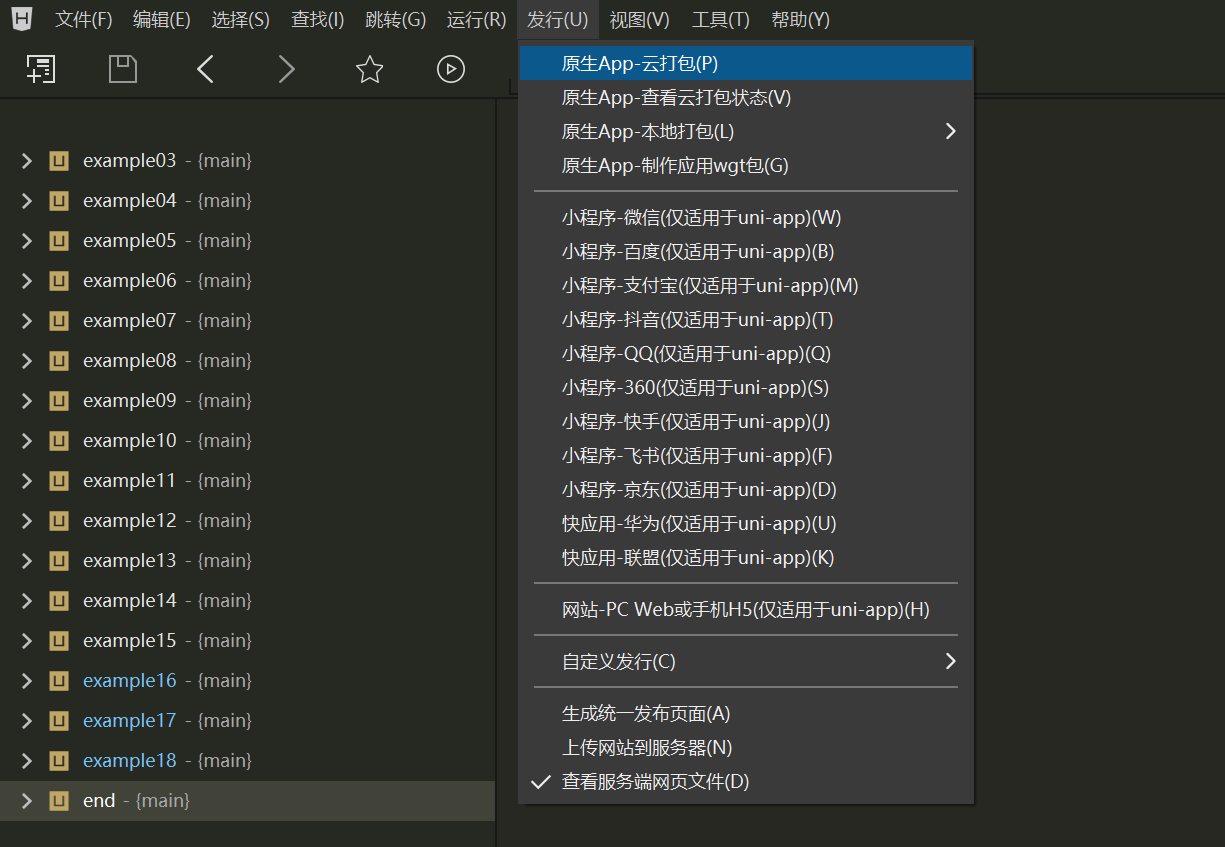Expand the example03 project
Image resolution: width=1225 pixels, height=847 pixels.
pos(27,161)
